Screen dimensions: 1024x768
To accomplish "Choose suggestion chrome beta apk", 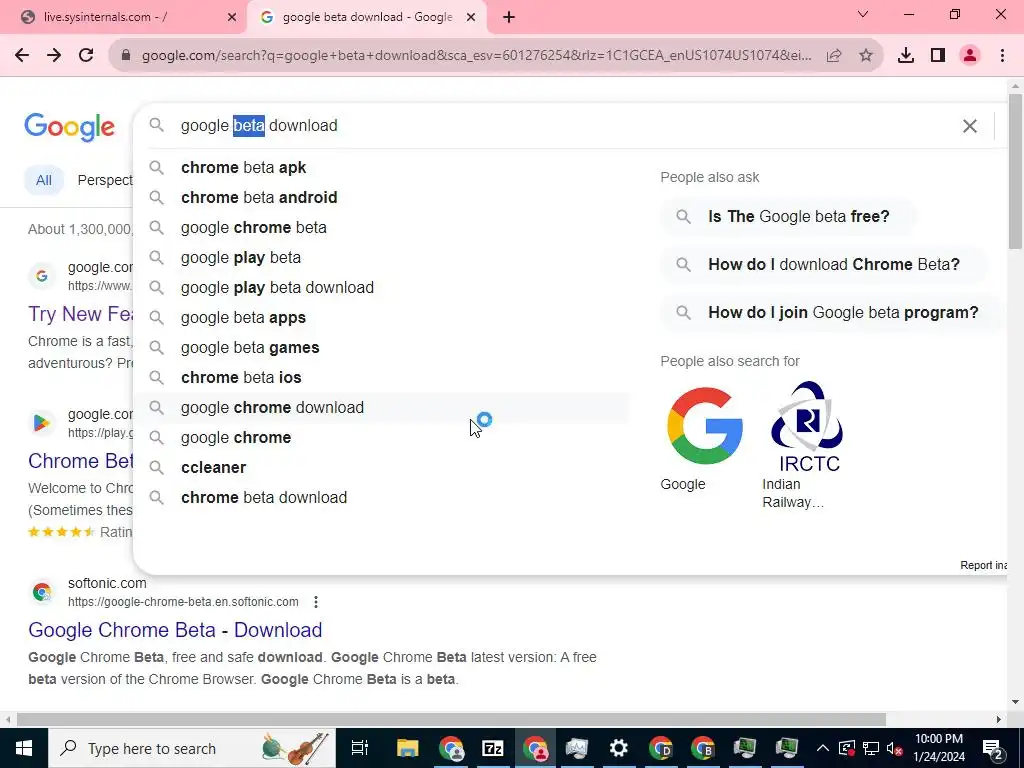I will pyautogui.click(x=382, y=168).
